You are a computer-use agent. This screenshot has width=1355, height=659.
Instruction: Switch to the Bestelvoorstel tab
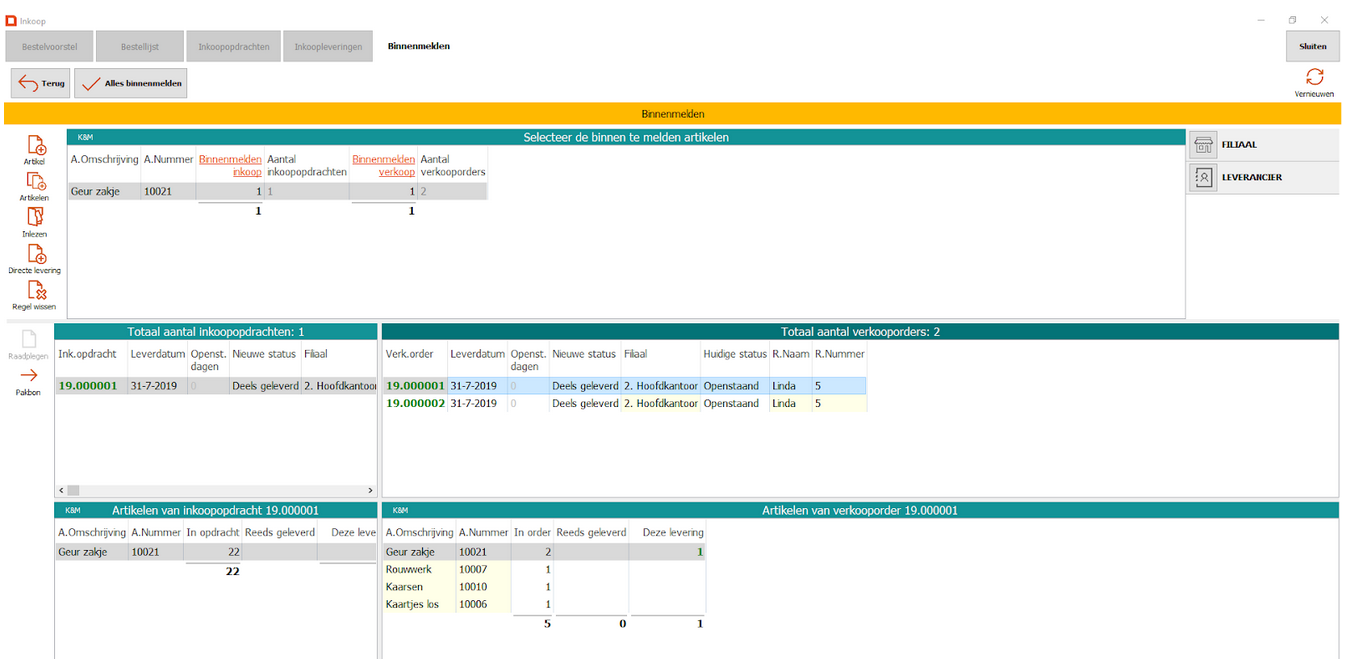49,46
